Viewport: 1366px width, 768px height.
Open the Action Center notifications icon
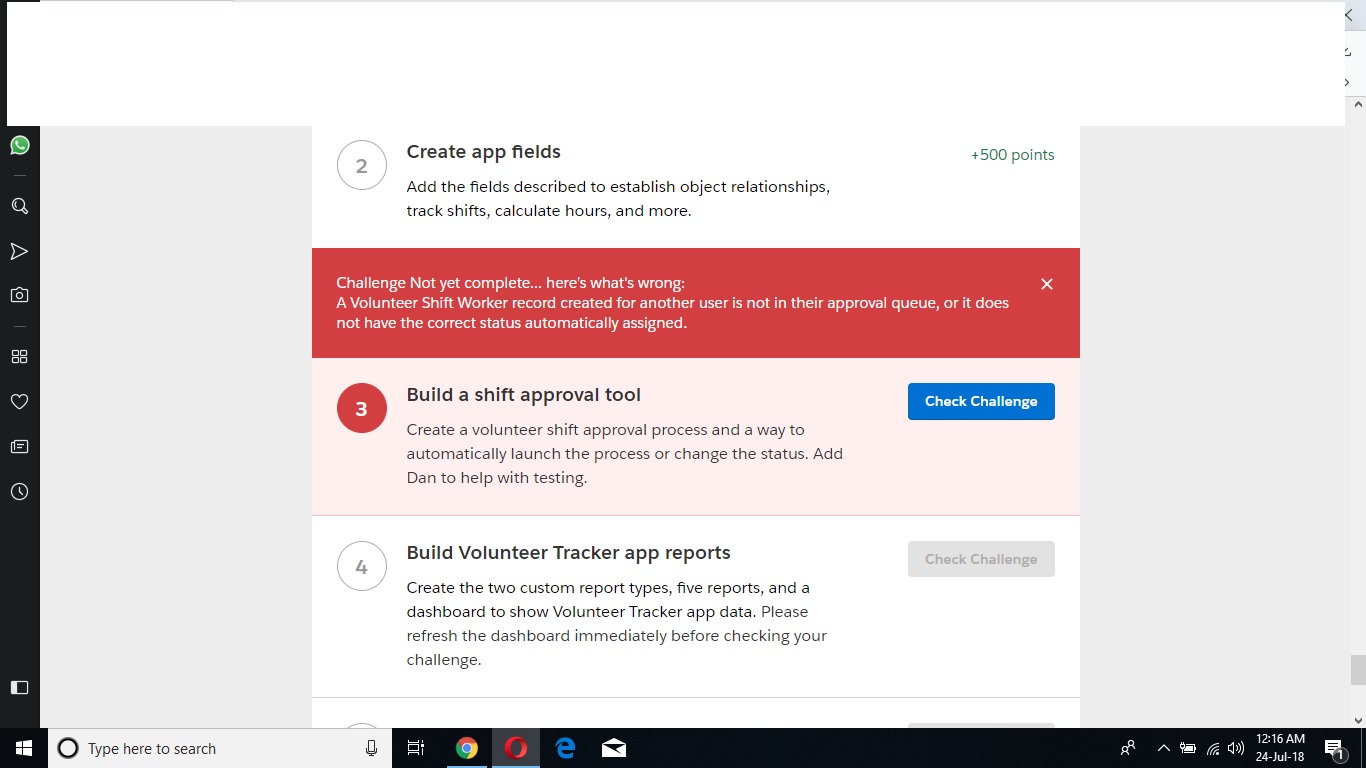point(1334,748)
